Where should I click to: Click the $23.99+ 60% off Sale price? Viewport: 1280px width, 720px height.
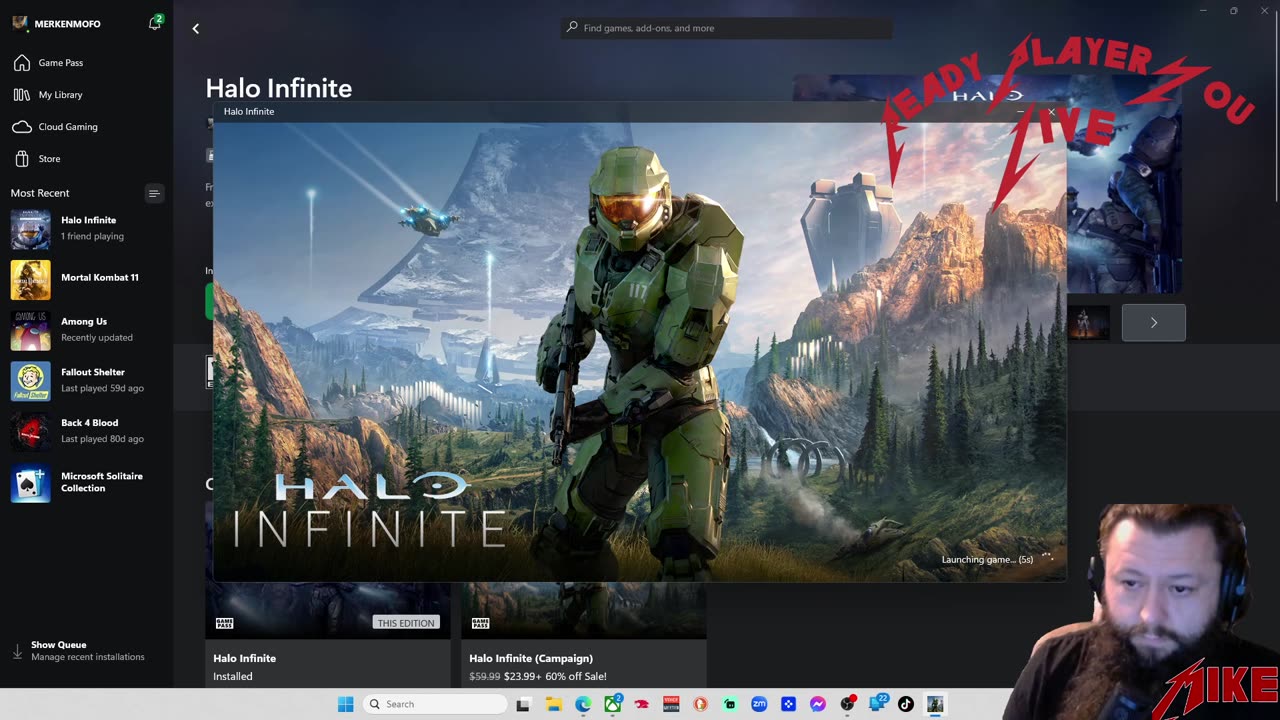pyautogui.click(x=555, y=676)
